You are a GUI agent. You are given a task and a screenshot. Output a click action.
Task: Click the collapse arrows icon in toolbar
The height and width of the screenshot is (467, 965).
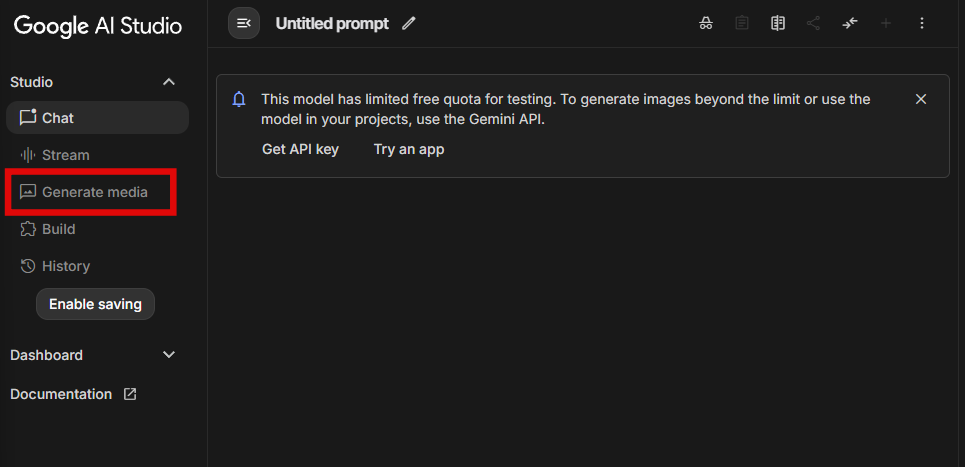click(x=850, y=23)
